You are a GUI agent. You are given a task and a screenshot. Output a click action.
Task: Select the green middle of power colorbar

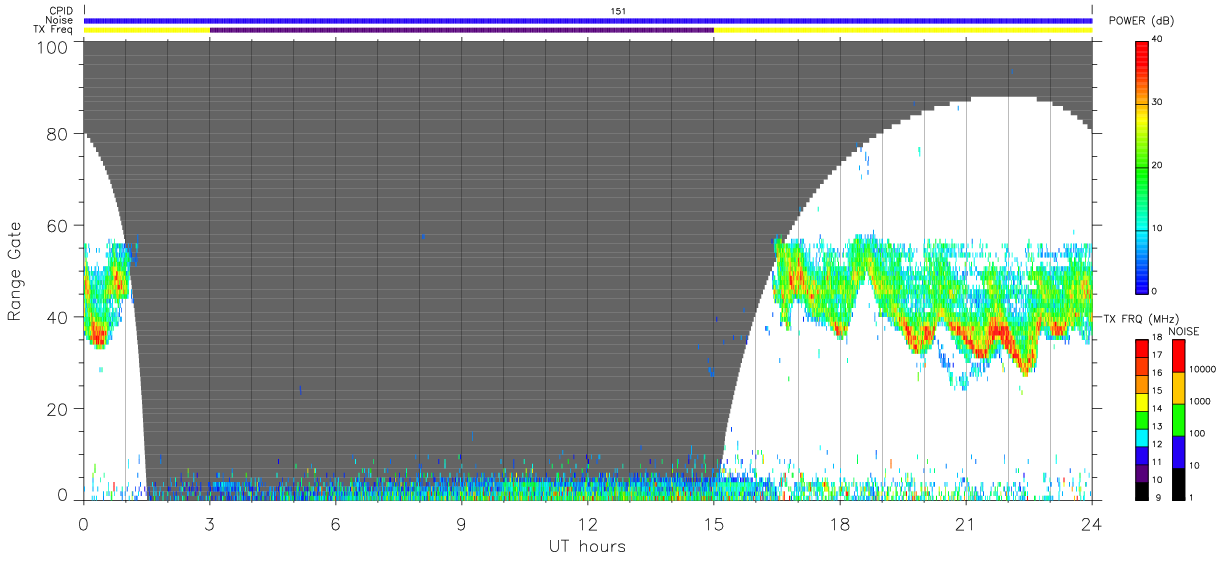tap(1142, 165)
